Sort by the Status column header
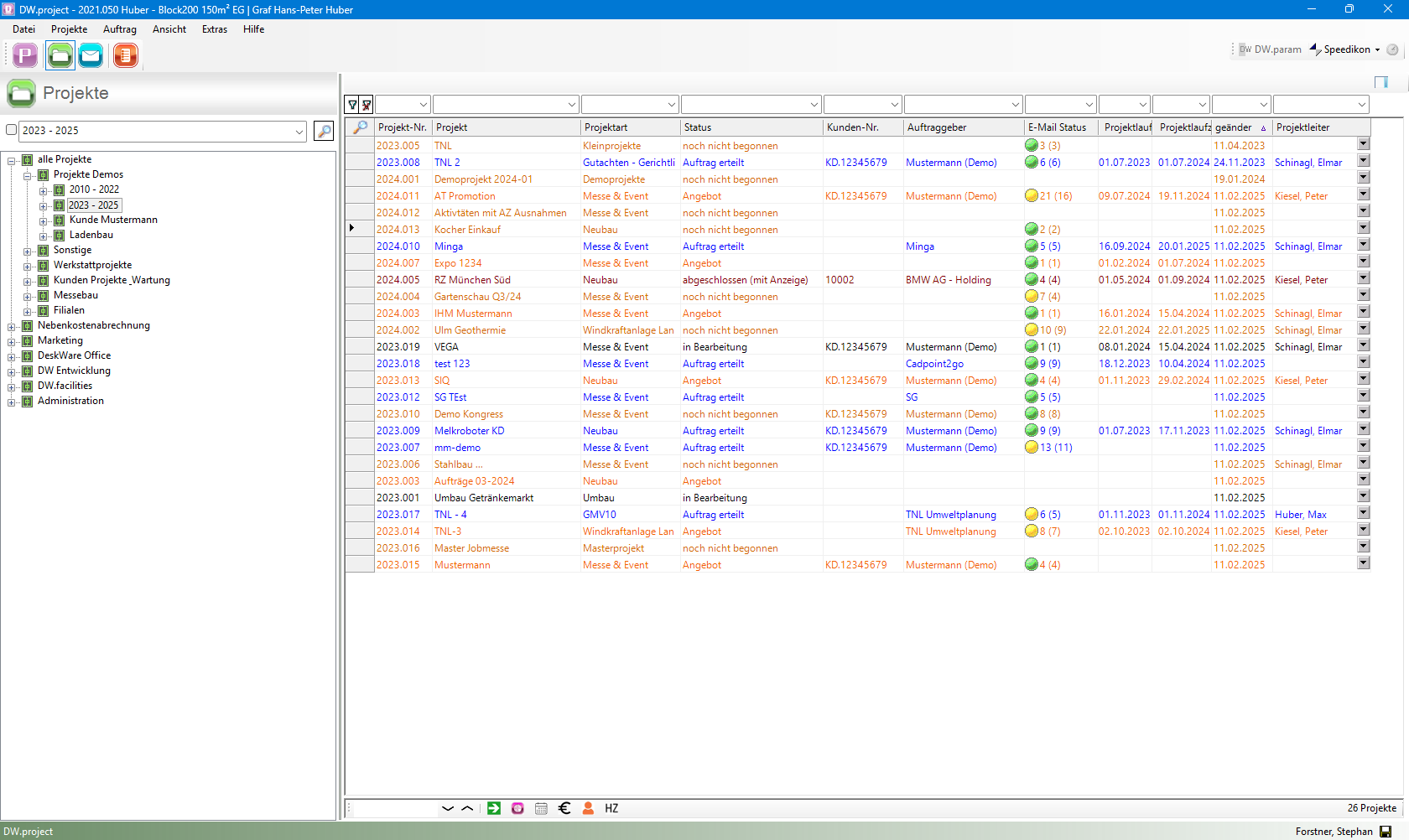1409x840 pixels. 751,127
